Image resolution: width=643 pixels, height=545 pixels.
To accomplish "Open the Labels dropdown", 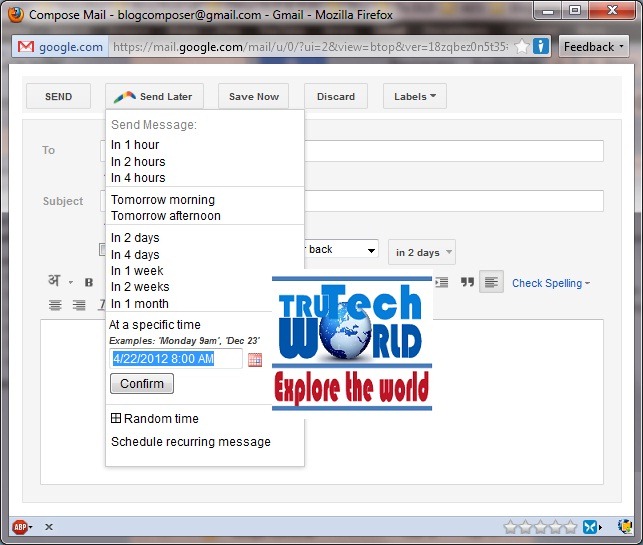I will click(415, 96).
